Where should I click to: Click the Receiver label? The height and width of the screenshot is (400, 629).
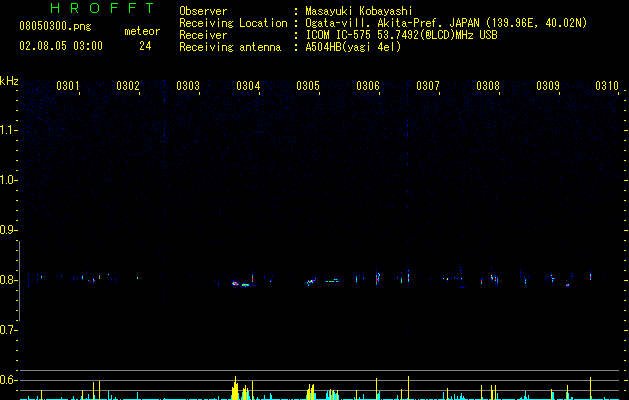pos(203,35)
